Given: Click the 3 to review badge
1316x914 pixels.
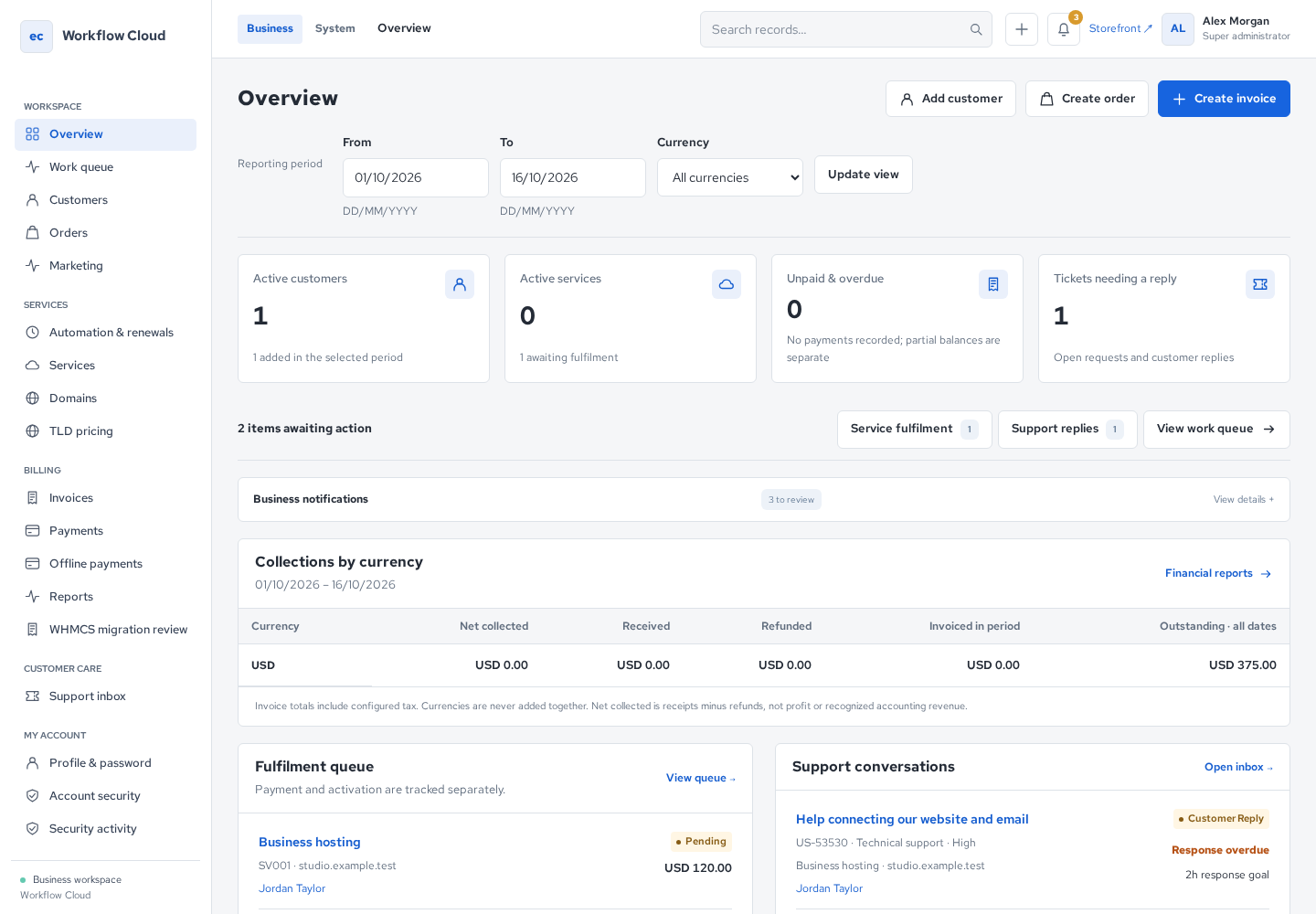Looking at the screenshot, I should [x=791, y=500].
